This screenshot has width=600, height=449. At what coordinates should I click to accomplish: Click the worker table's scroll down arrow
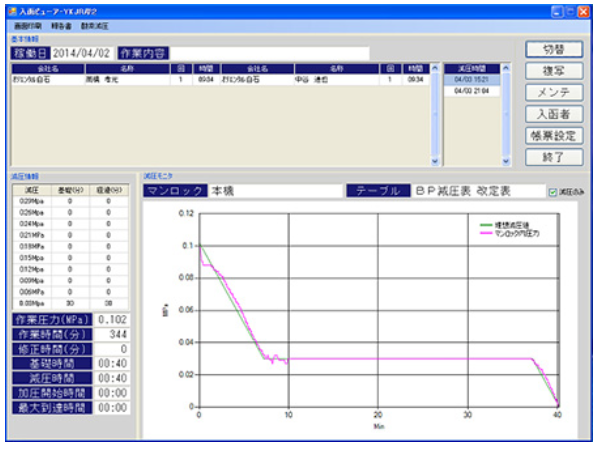pos(434,159)
